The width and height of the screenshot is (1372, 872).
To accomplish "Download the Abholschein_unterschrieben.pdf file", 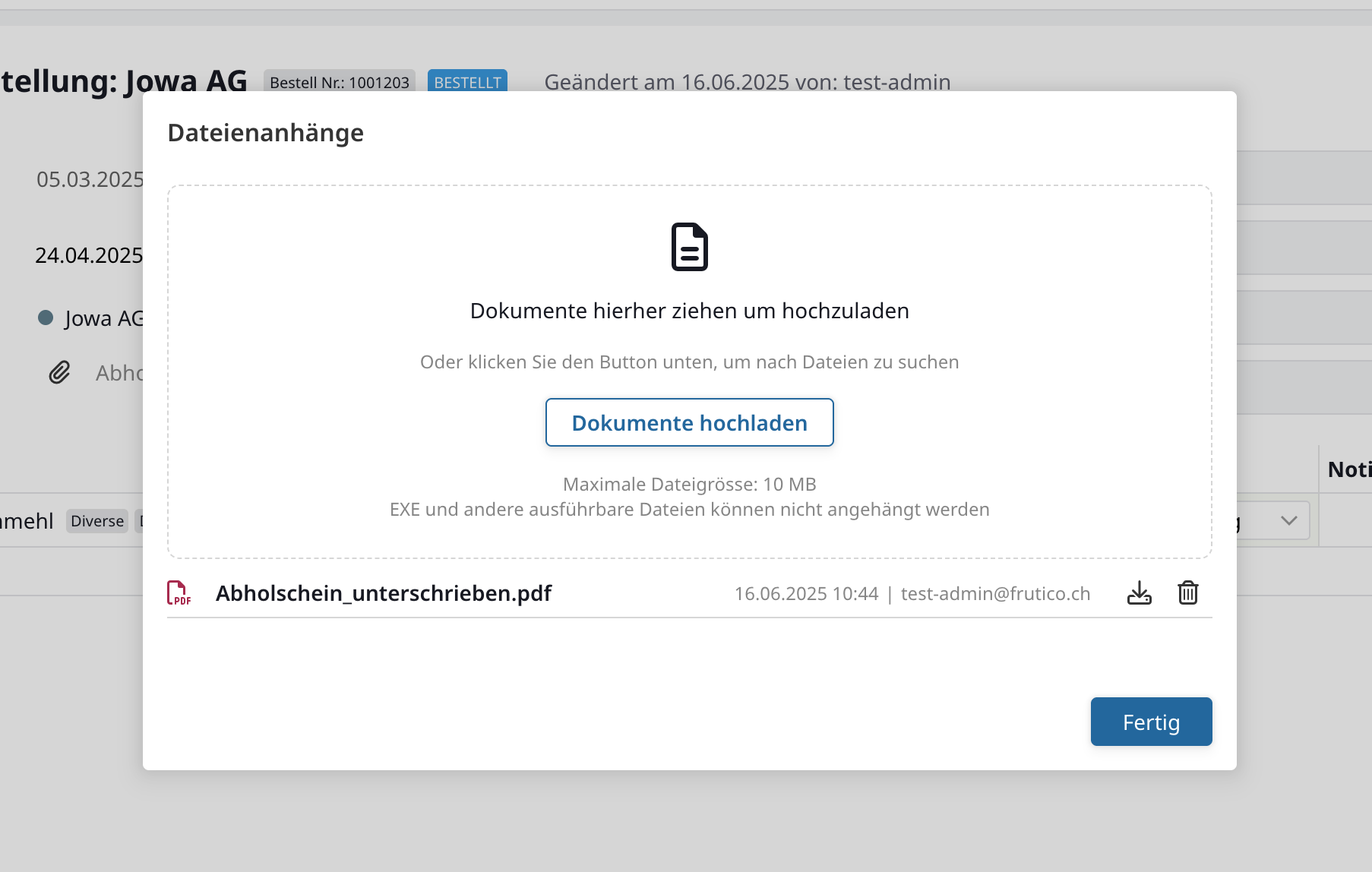I will click(1139, 592).
